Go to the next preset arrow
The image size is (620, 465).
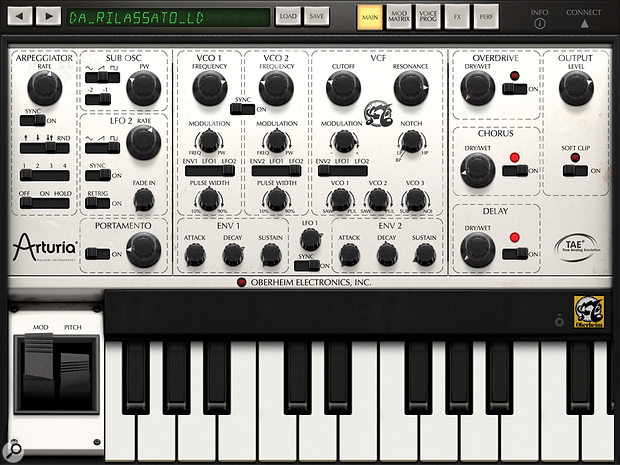click(x=48, y=16)
